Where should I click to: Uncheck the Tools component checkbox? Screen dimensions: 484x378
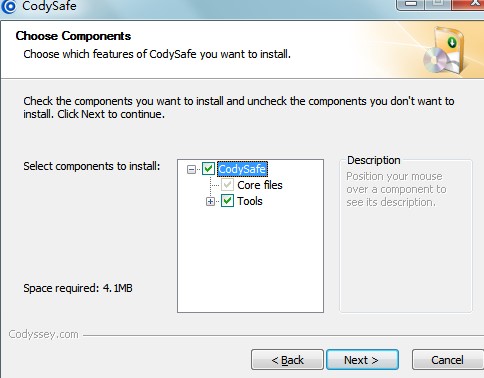(x=227, y=201)
